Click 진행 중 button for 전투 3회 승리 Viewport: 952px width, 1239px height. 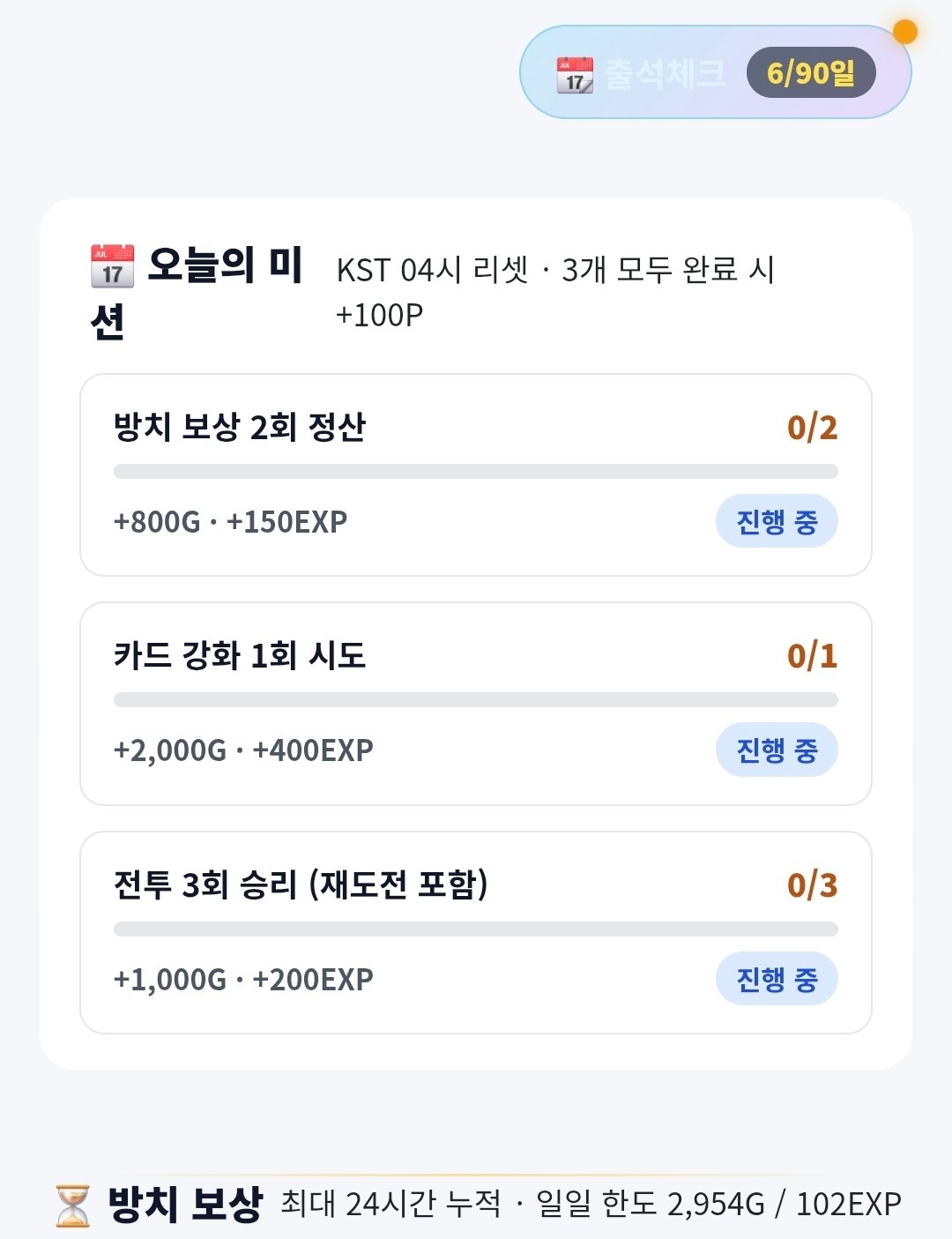(x=777, y=979)
